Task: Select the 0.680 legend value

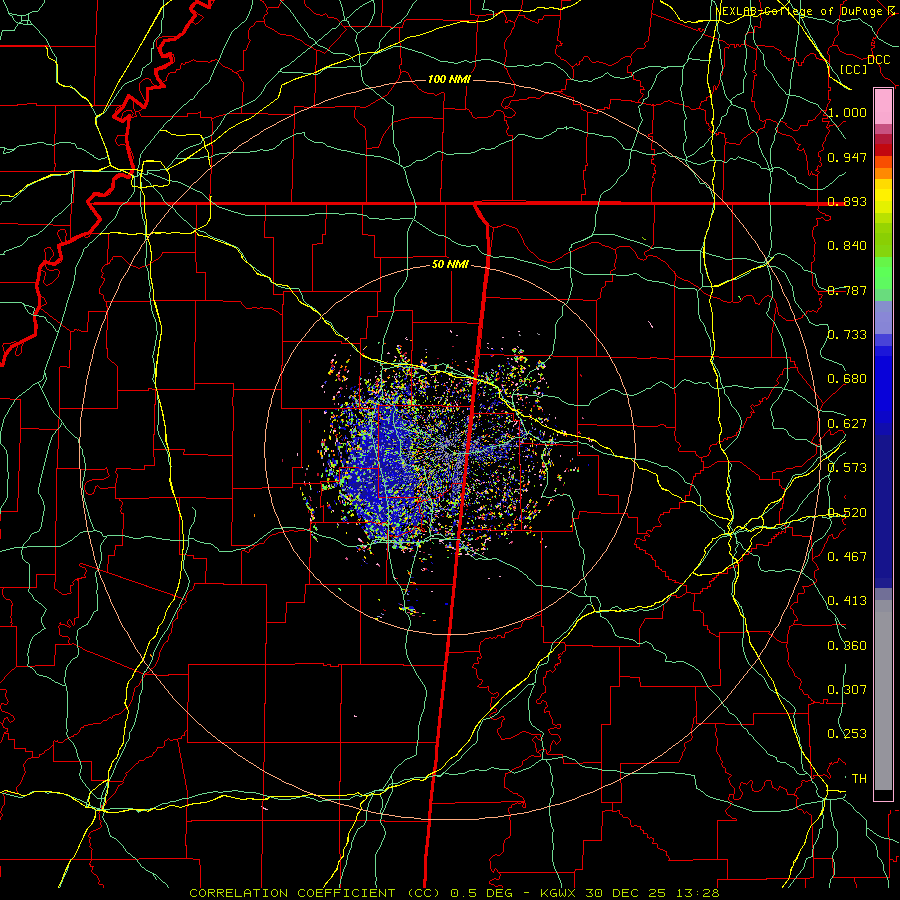Action: pos(847,379)
